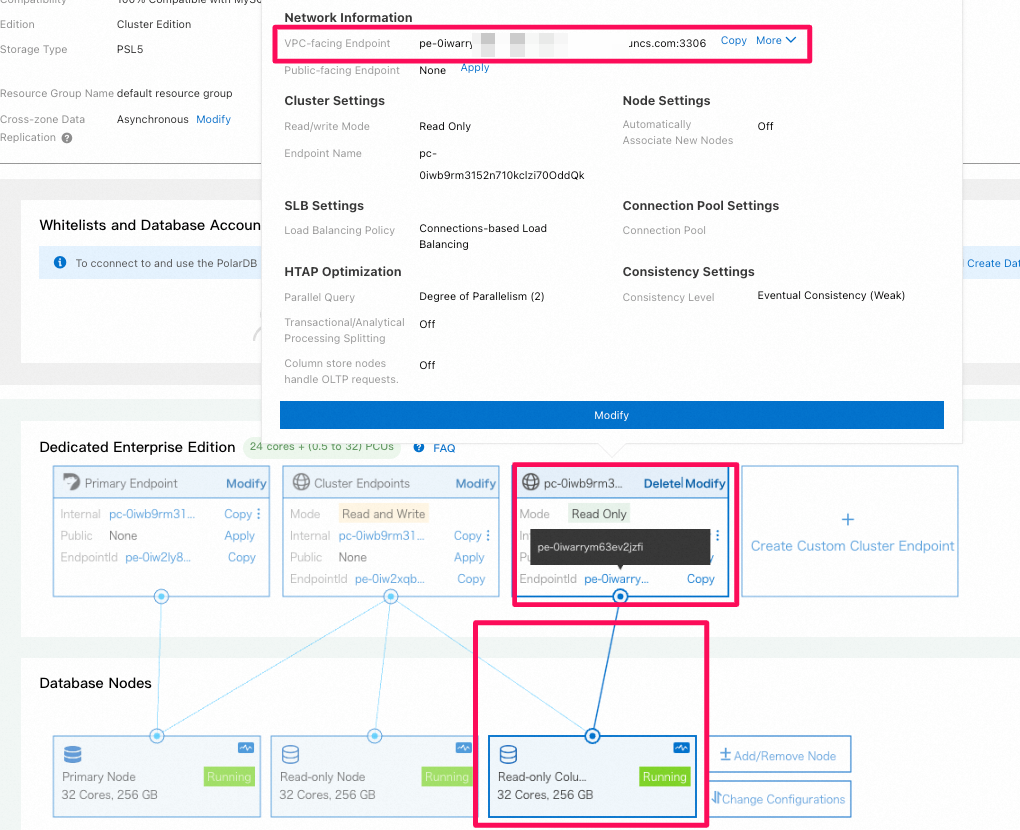The image size is (1020, 830).
Task: Apply for Primary Endpoint public address
Action: pyautogui.click(x=239, y=535)
